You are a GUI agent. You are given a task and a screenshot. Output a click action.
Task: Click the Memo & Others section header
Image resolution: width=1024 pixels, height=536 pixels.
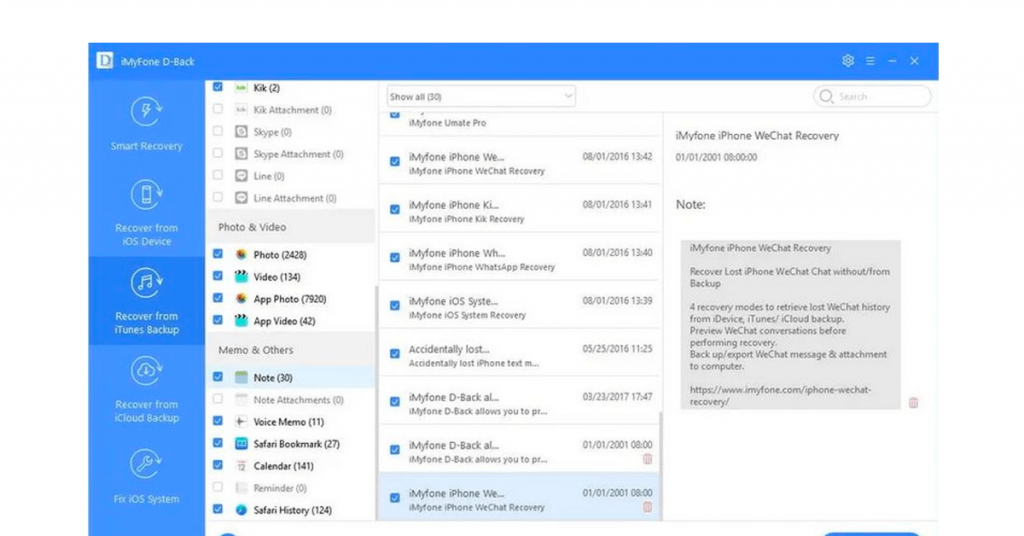point(291,349)
